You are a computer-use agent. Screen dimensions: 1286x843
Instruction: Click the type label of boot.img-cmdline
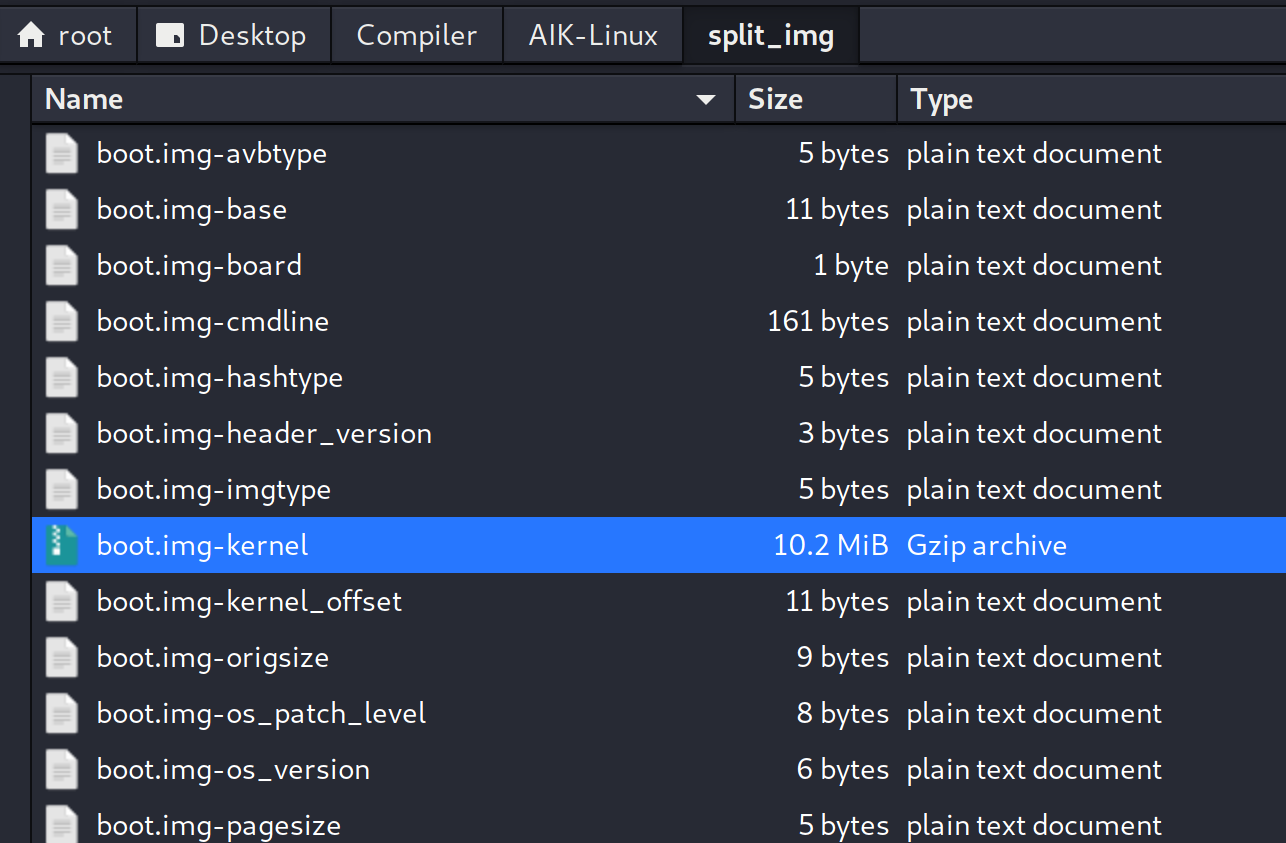pos(1034,322)
